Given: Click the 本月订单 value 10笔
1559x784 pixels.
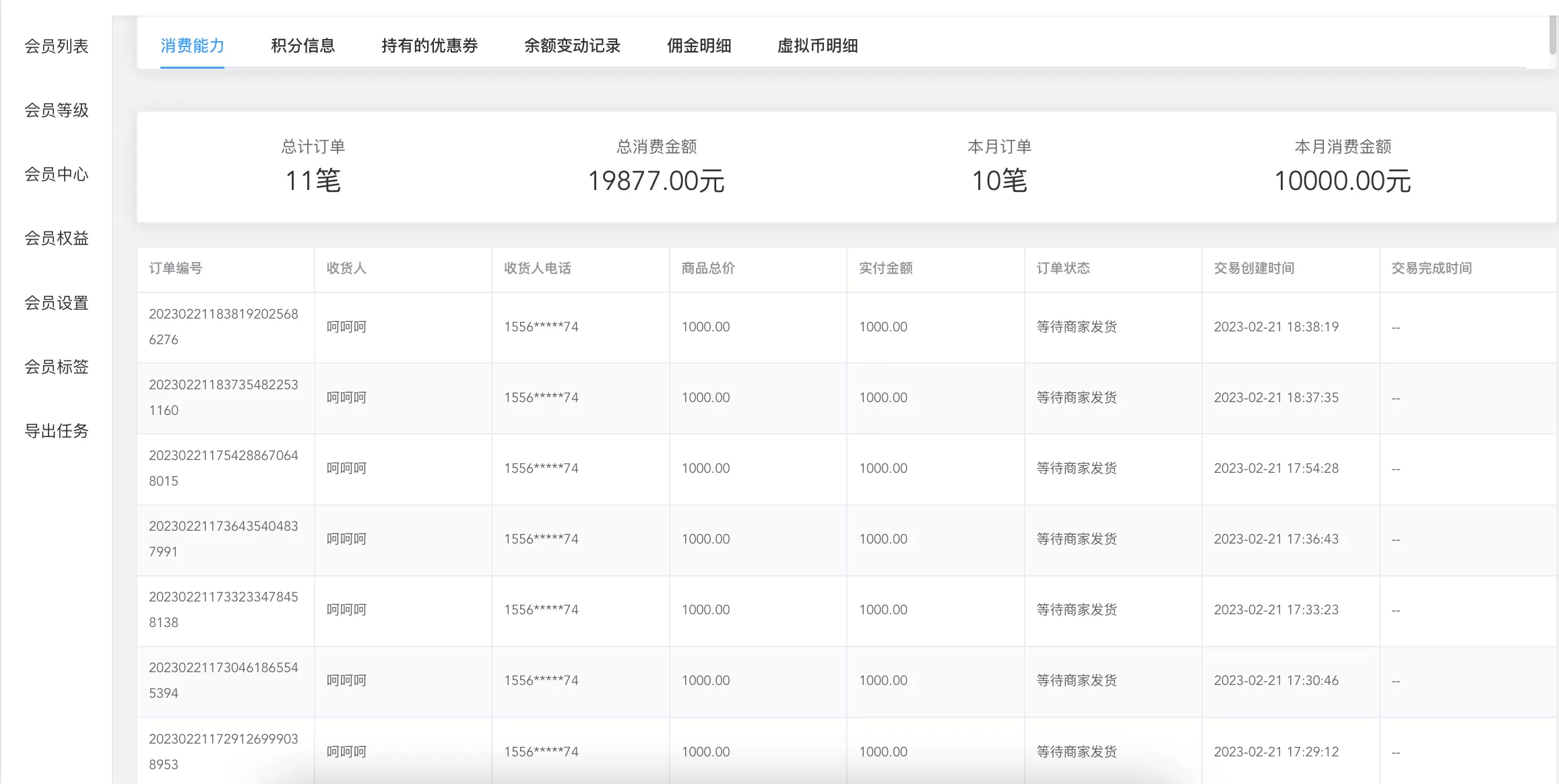Looking at the screenshot, I should pos(999,181).
